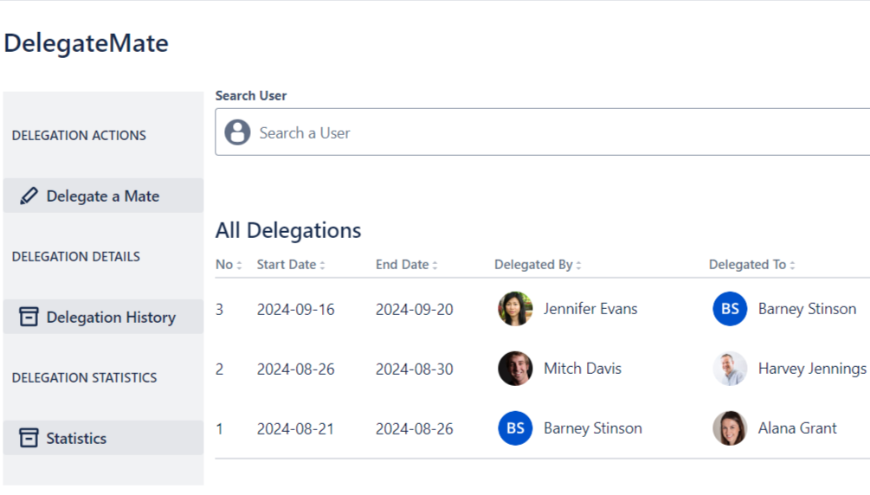Open the Delegation History page
Image resolution: width=870 pixels, height=495 pixels.
111,317
